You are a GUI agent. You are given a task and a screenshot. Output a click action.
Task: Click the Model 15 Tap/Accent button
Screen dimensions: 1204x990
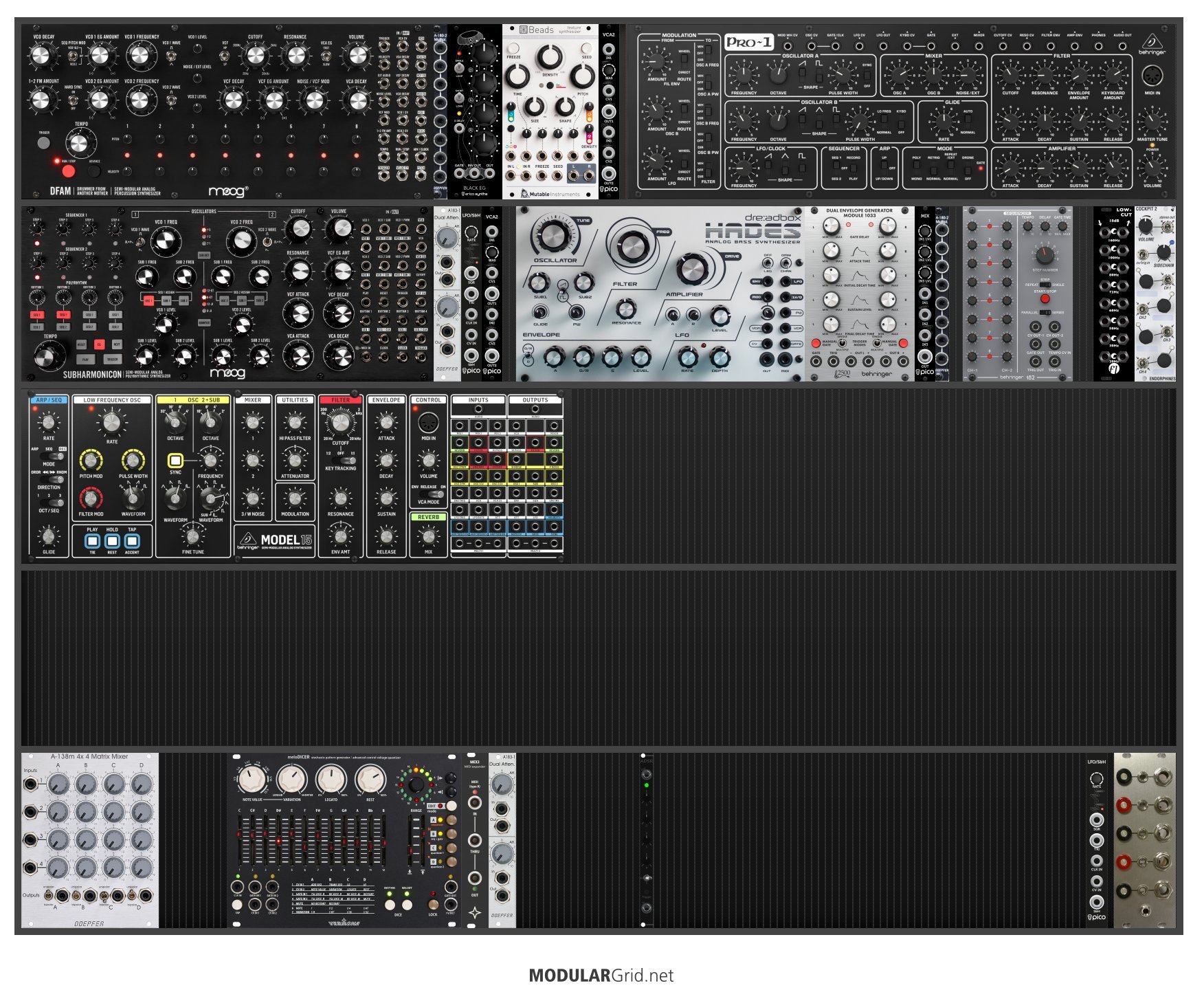pyautogui.click(x=132, y=541)
